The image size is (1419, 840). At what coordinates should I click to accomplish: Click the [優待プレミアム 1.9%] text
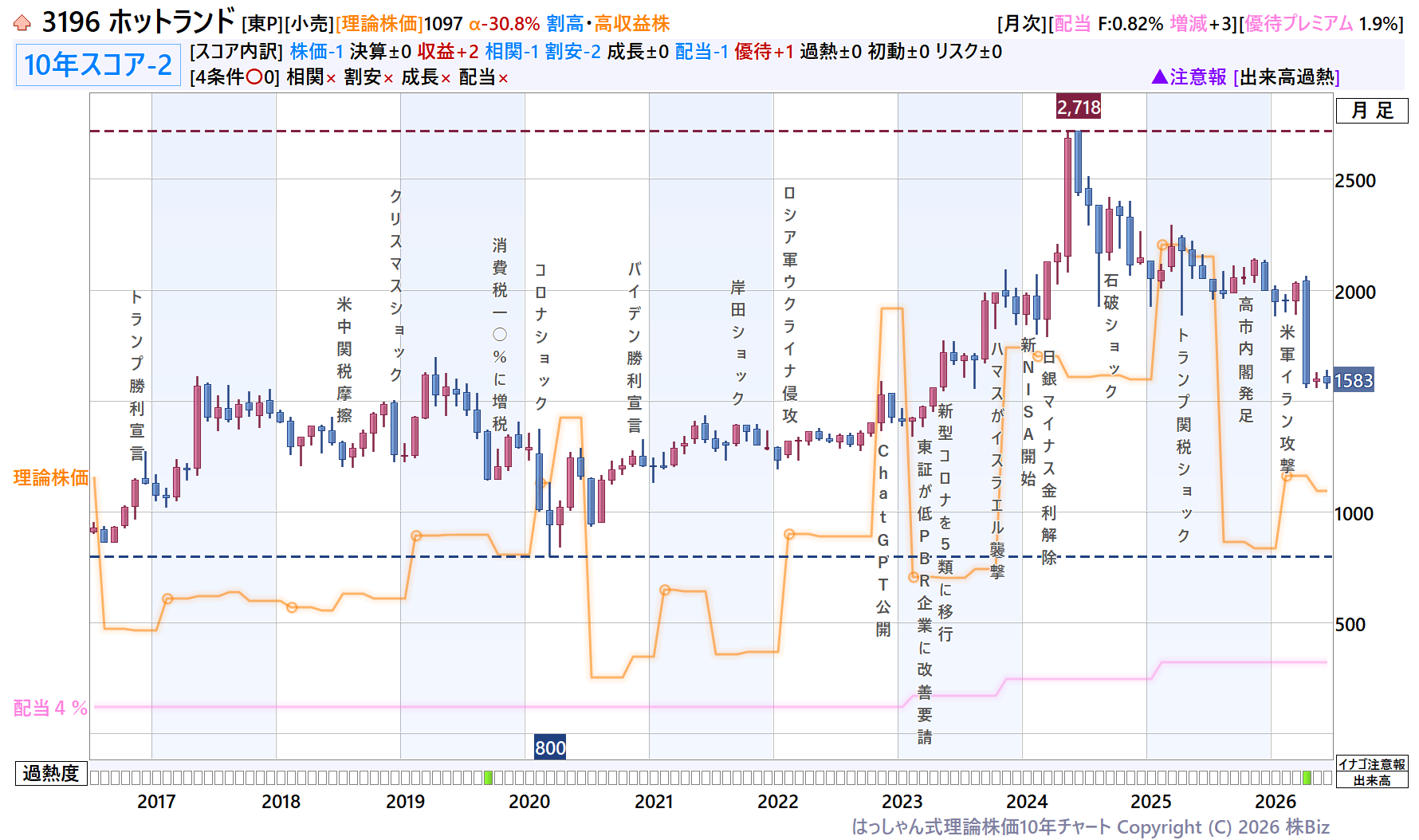pyautogui.click(x=1321, y=24)
